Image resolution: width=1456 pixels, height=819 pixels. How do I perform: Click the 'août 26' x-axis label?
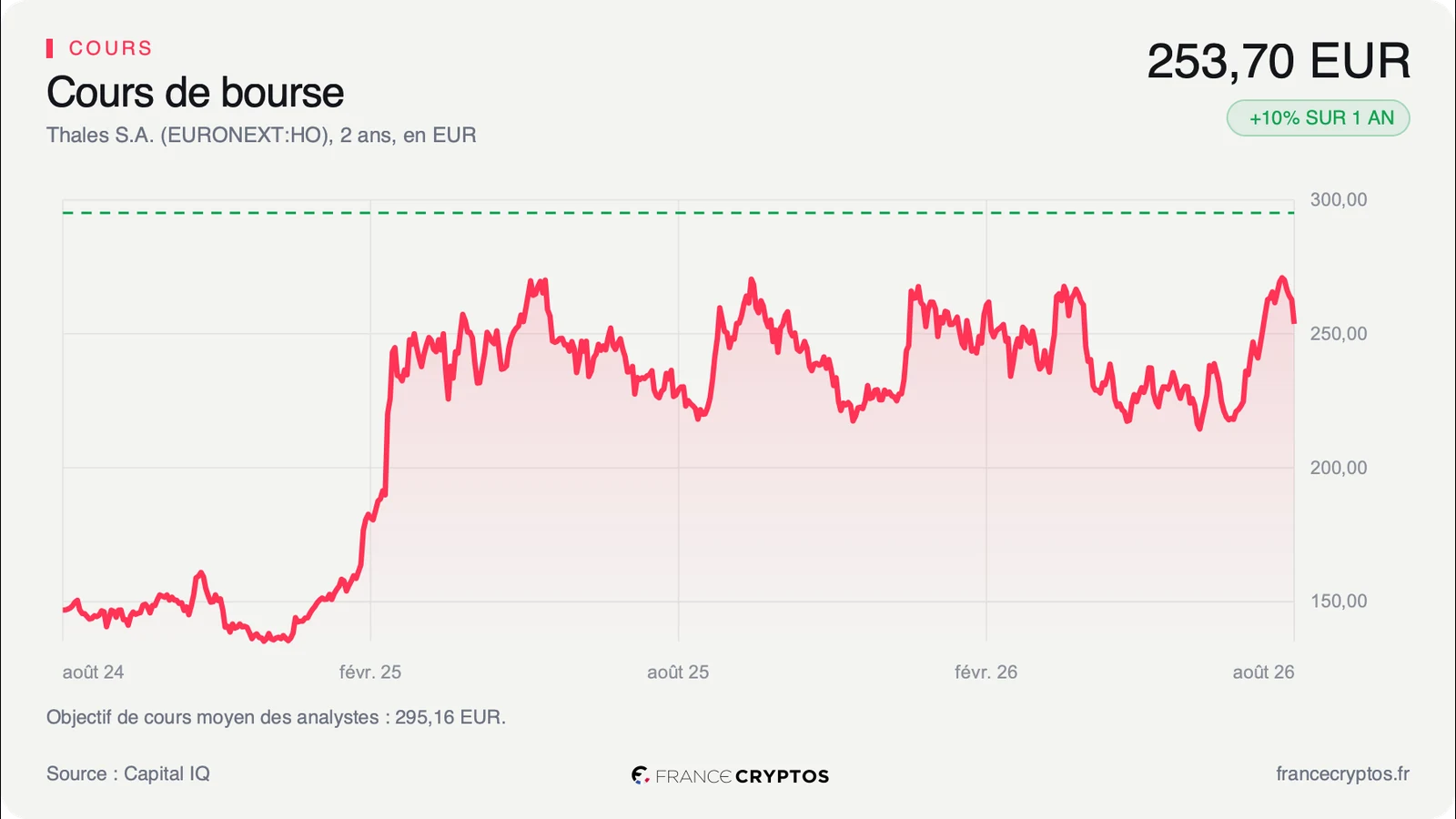pyautogui.click(x=1263, y=672)
